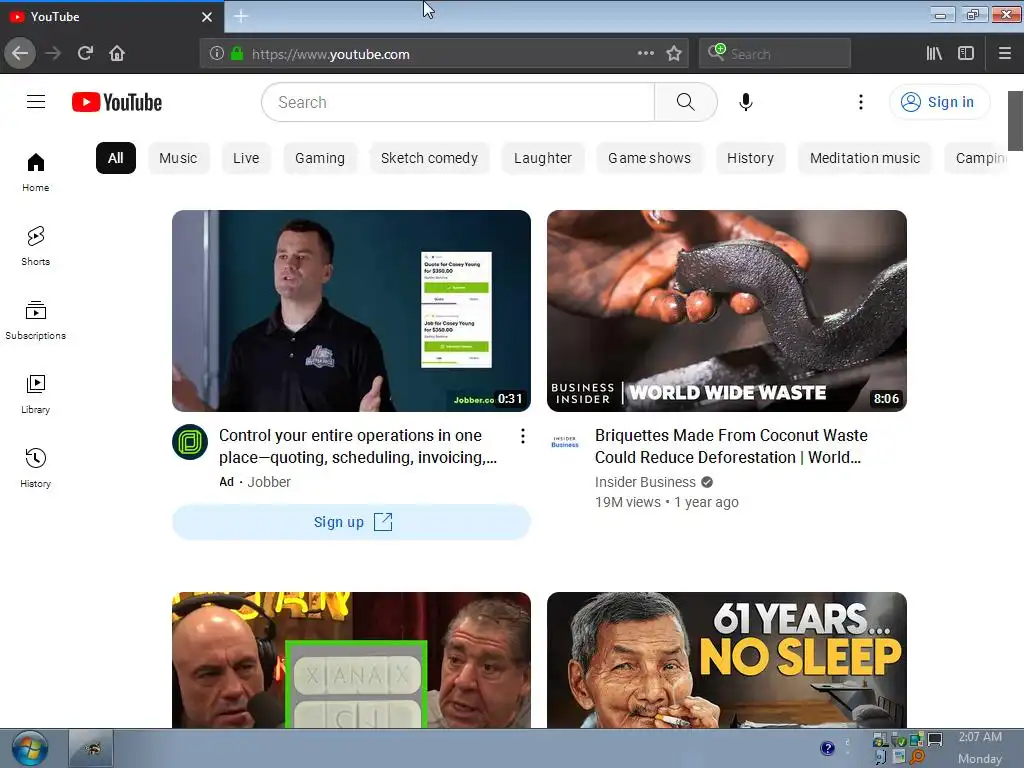The height and width of the screenshot is (768, 1024).
Task: Open YouTube settings three-dot menu
Action: coord(861,102)
